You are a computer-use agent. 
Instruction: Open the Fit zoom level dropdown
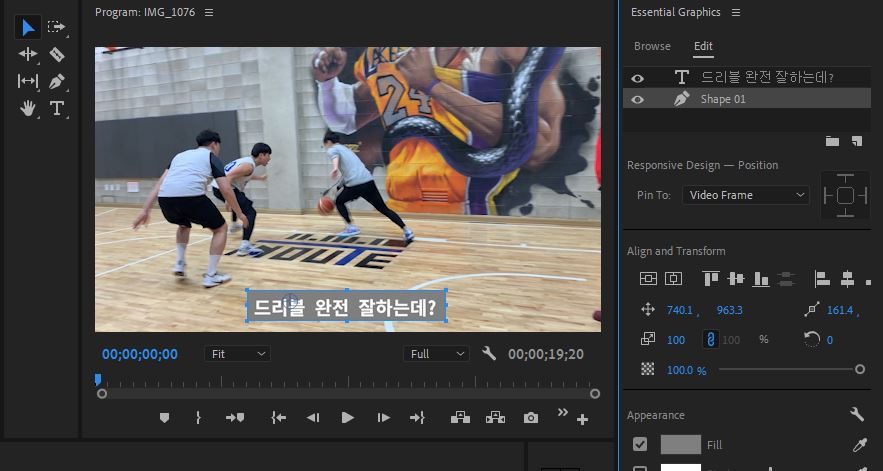tap(237, 354)
